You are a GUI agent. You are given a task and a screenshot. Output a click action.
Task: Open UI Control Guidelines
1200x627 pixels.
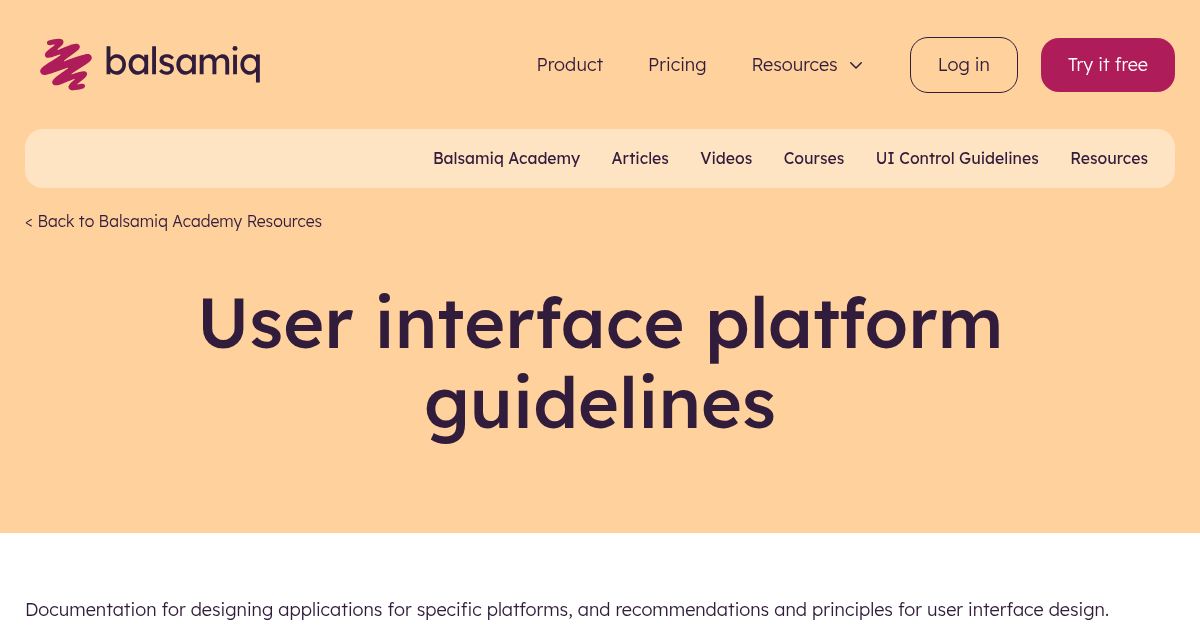coord(957,158)
